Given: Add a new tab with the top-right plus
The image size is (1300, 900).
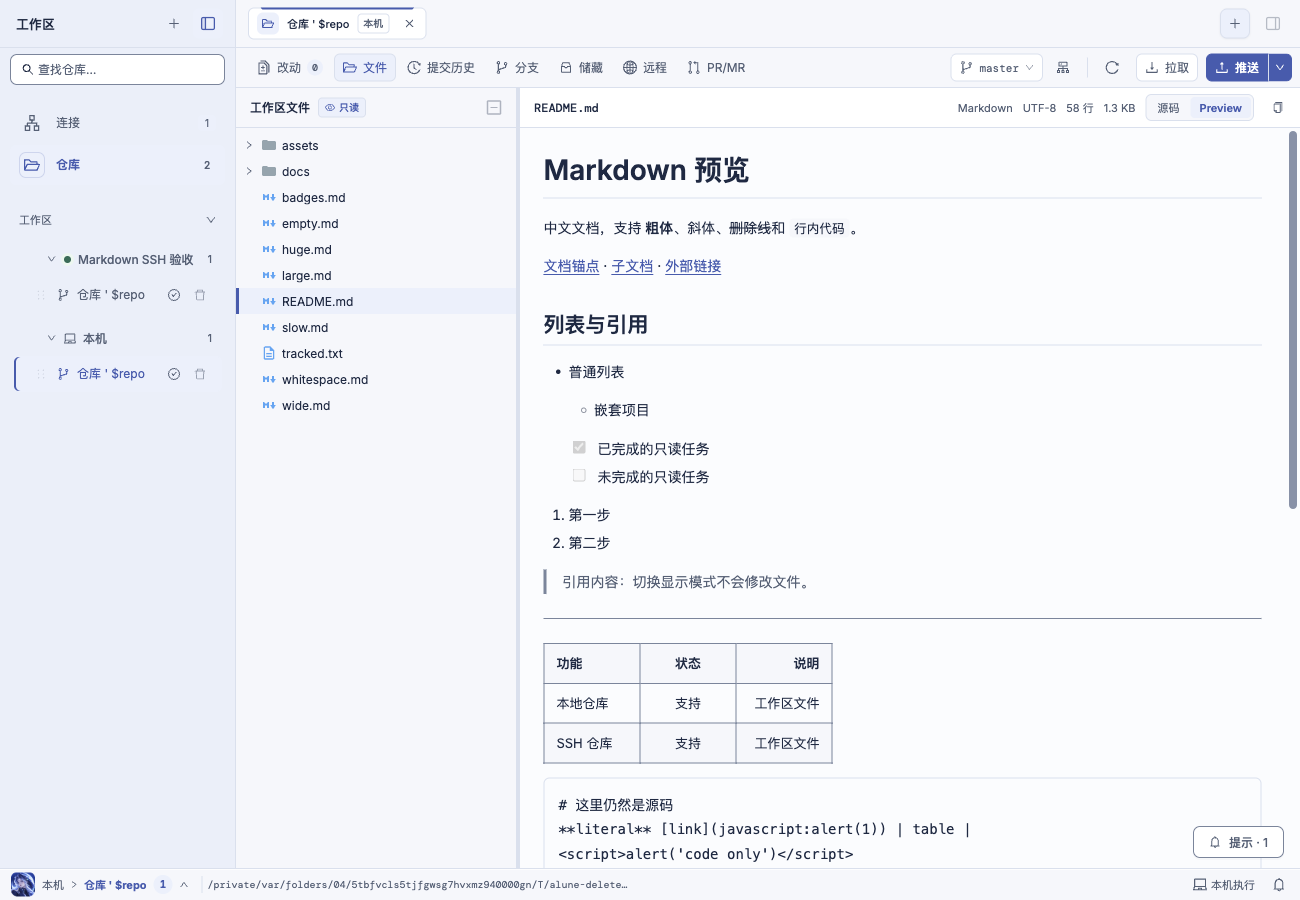Looking at the screenshot, I should click(1235, 24).
